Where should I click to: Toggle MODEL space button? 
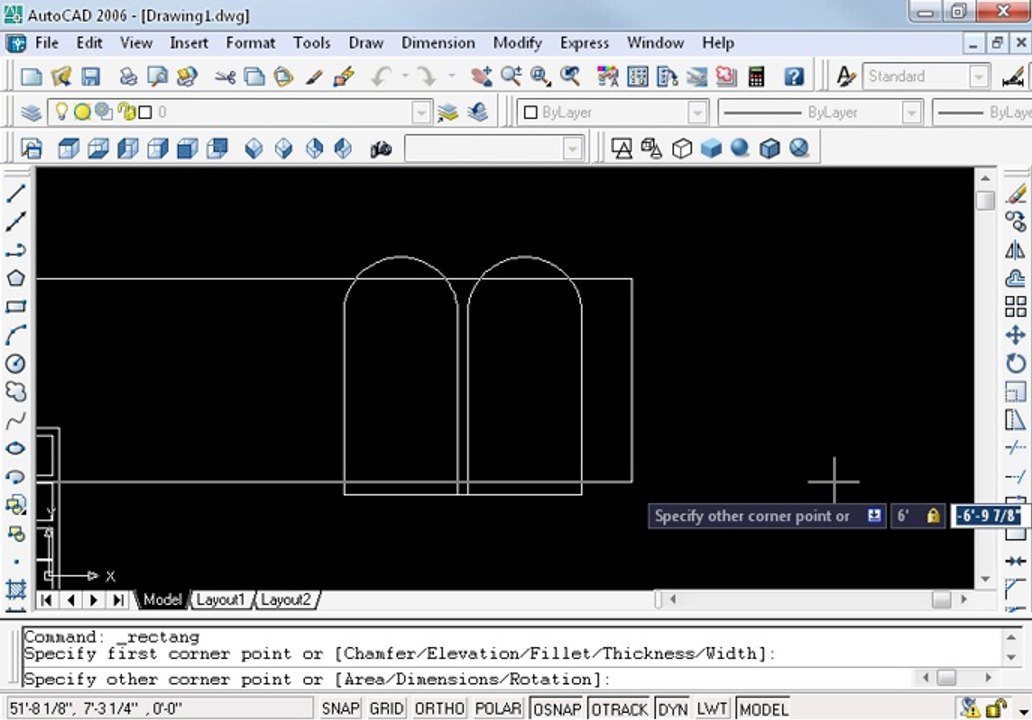click(763, 709)
